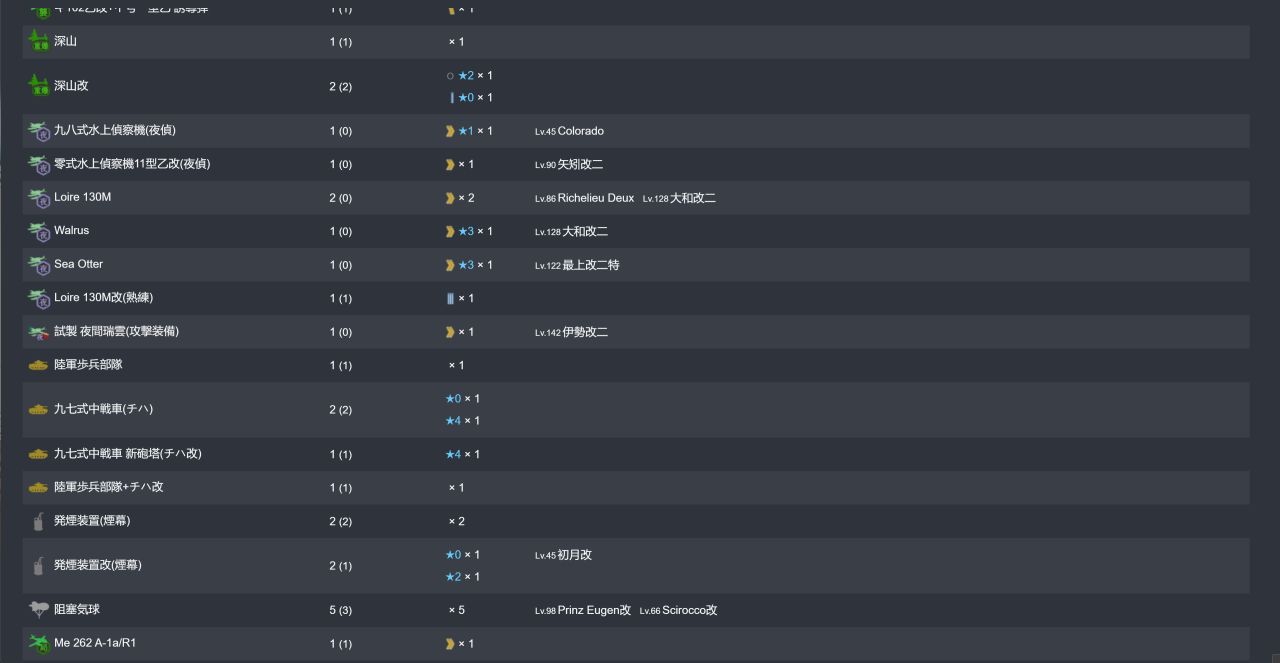Click the 零式水上偵察機11型乙改(夜偵) row name
The image size is (1280, 663).
[x=132, y=164]
